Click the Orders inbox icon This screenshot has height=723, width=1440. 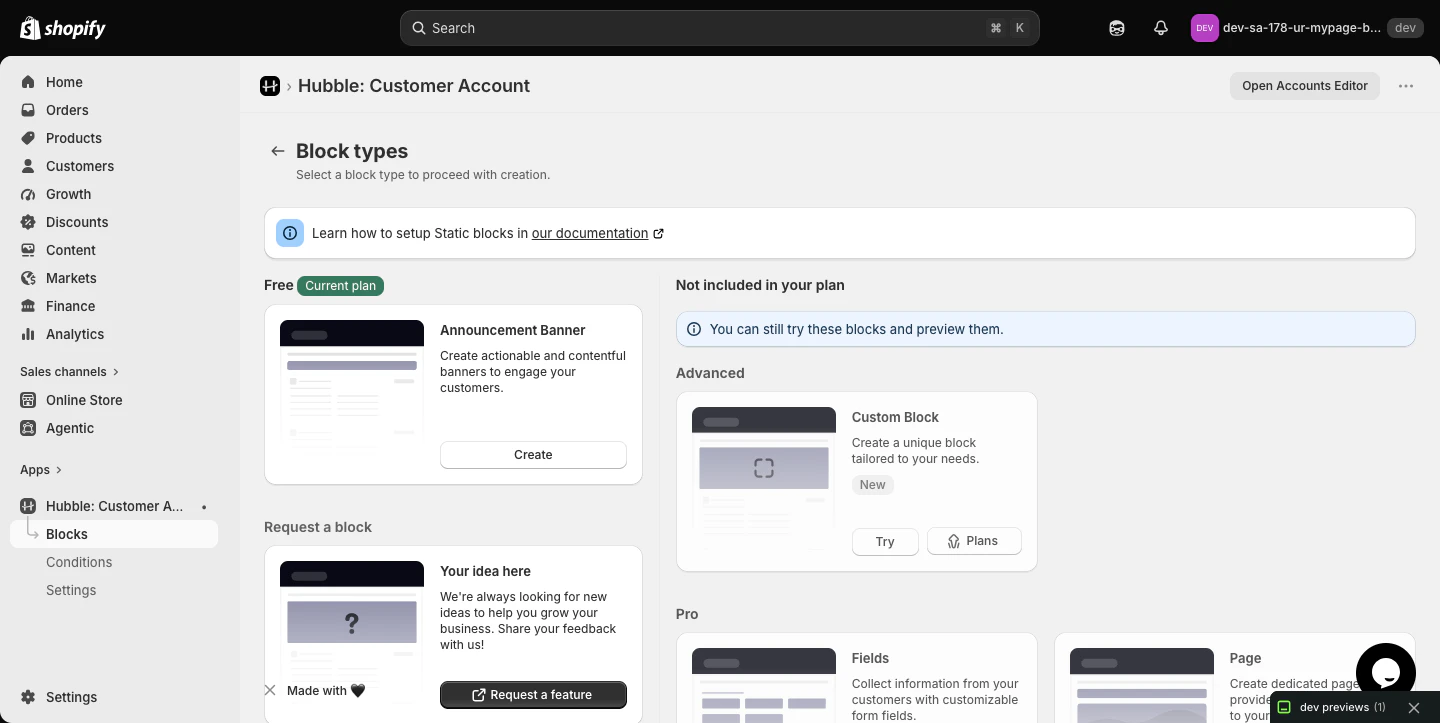(28, 110)
